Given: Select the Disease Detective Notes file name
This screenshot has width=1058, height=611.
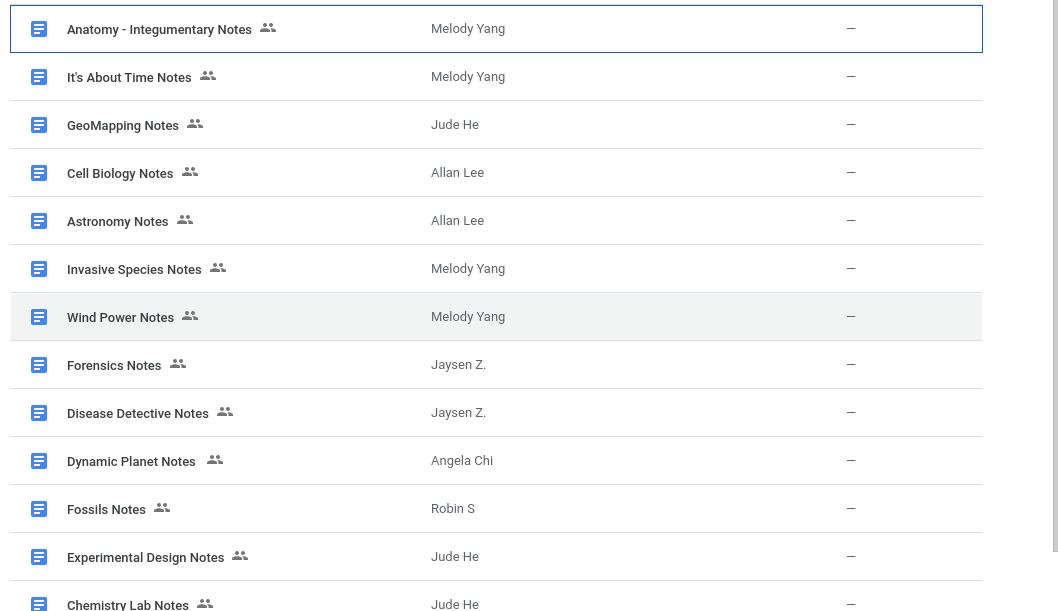Looking at the screenshot, I should coord(138,414).
